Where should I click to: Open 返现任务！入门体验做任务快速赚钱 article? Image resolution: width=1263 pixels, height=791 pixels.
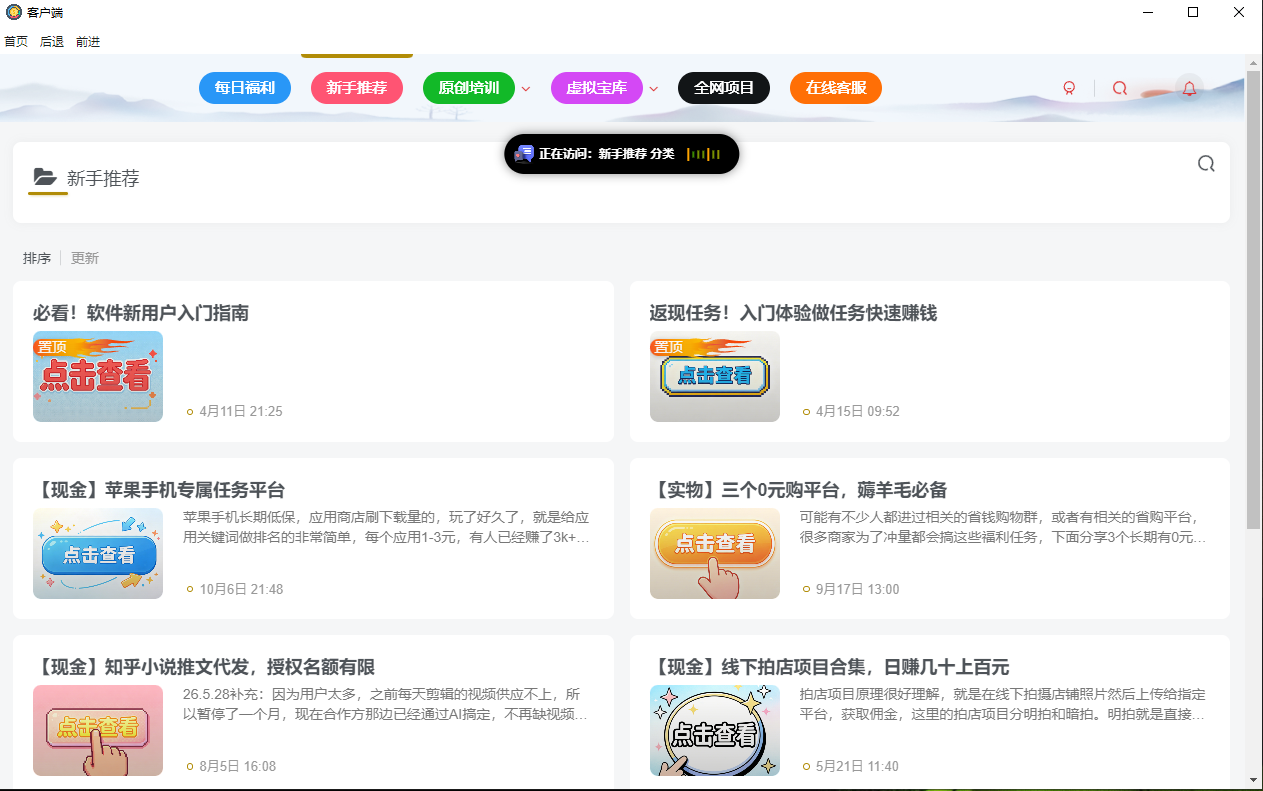coord(793,313)
